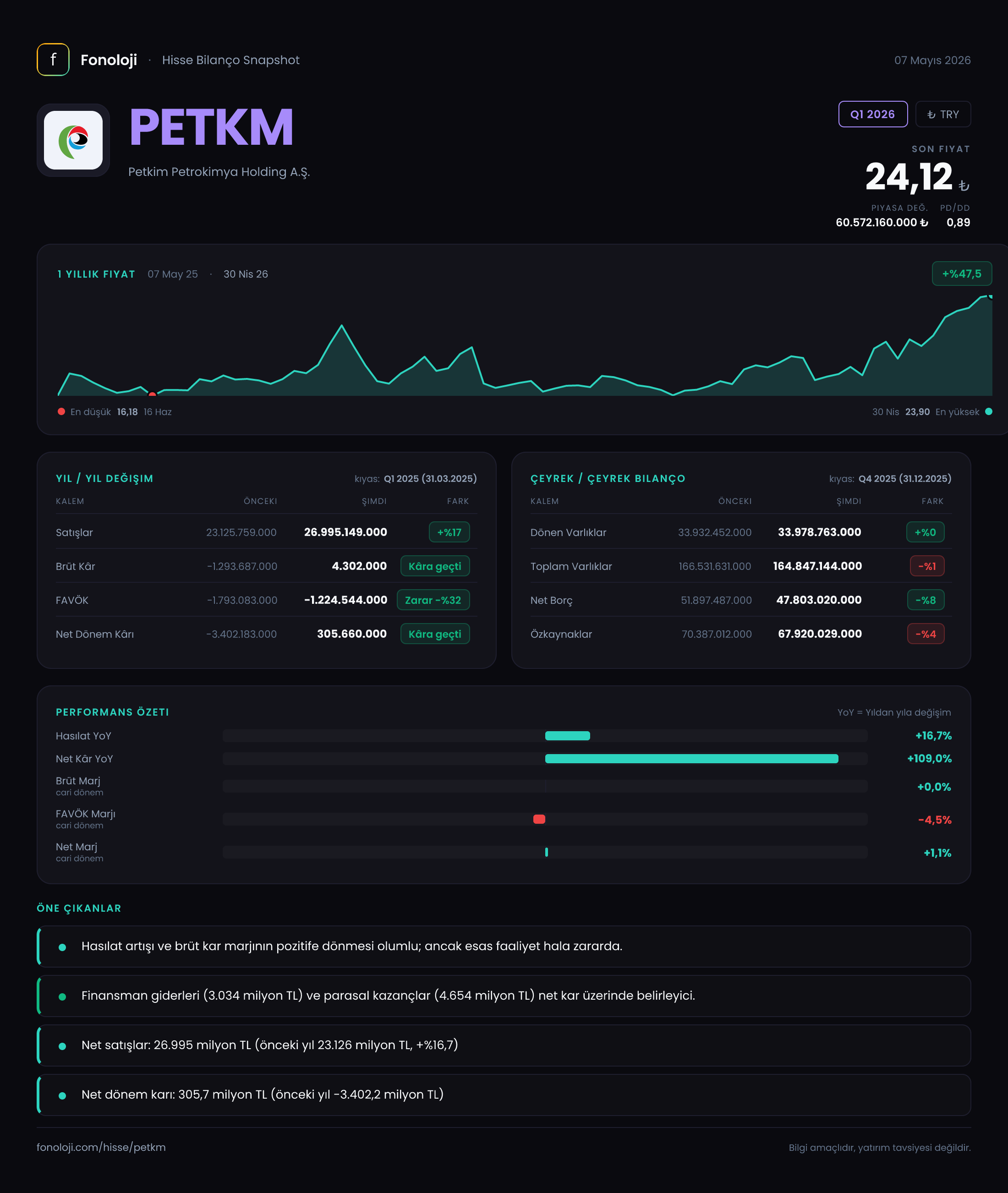Click the red FAVÖK Marjı bar

539,819
